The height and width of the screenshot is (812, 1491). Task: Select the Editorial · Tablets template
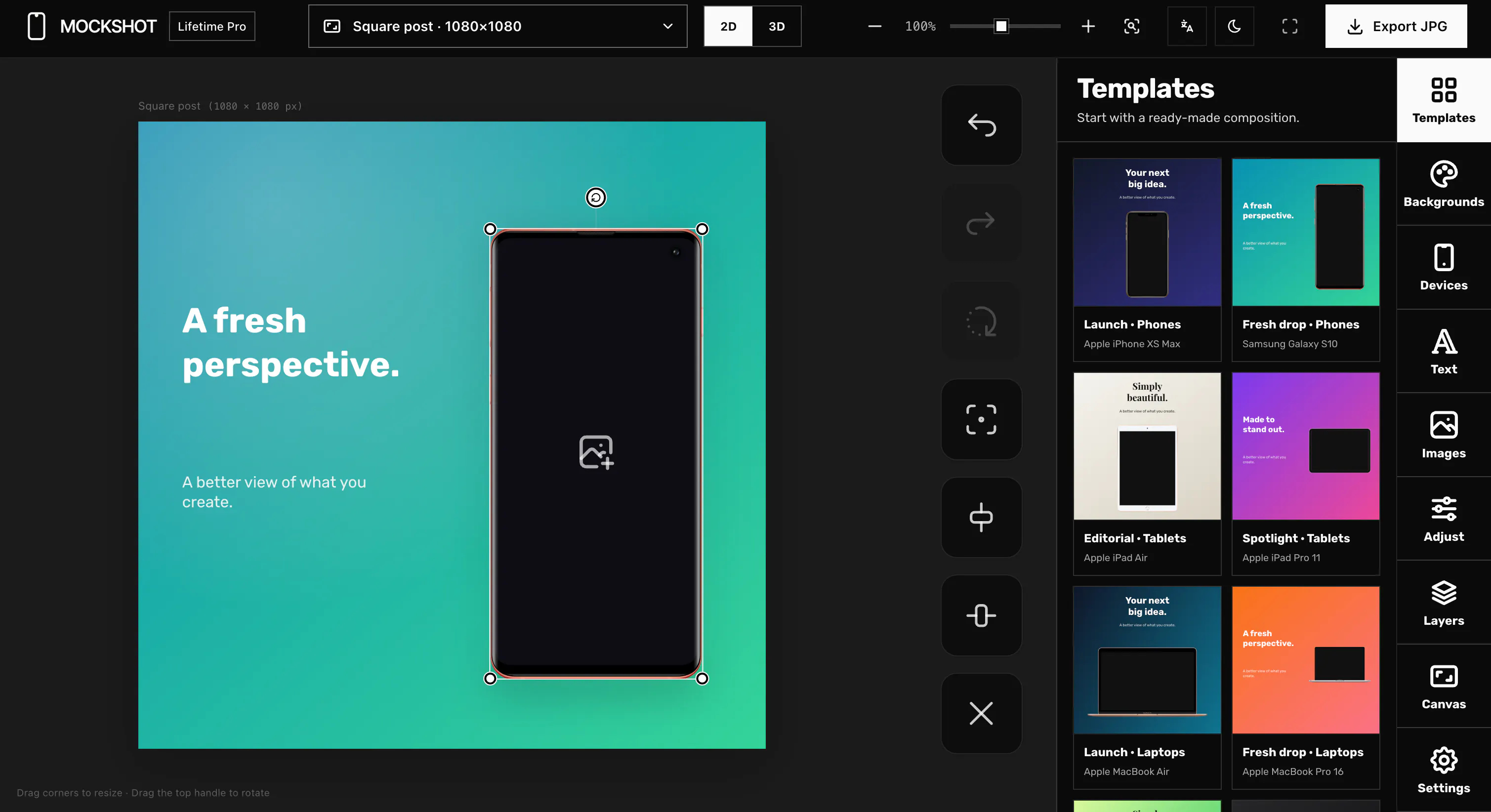[1147, 474]
